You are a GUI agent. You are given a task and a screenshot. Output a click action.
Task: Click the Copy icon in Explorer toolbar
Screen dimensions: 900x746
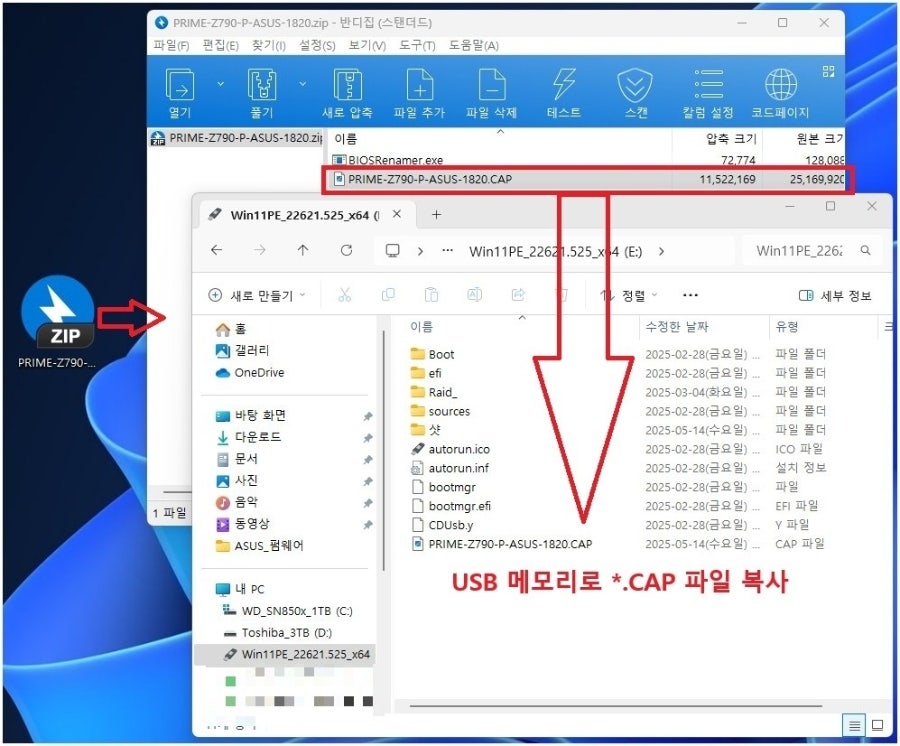pos(388,295)
